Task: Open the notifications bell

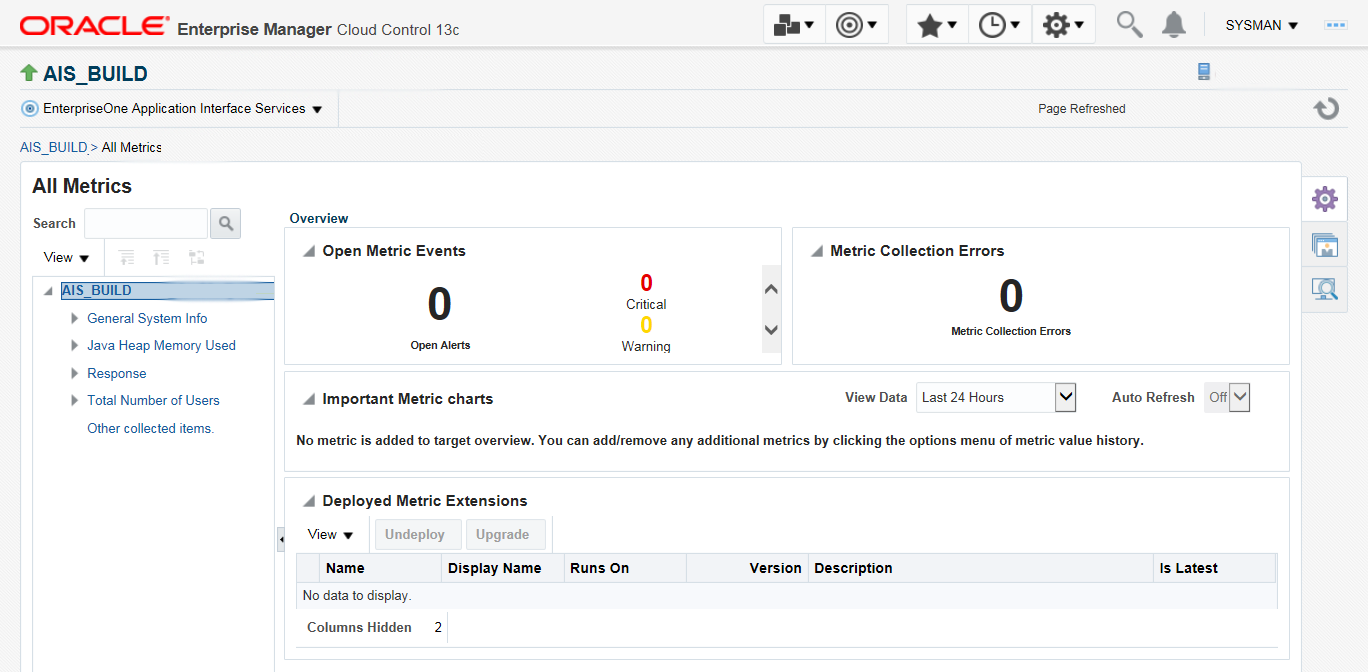Action: 1174,25
